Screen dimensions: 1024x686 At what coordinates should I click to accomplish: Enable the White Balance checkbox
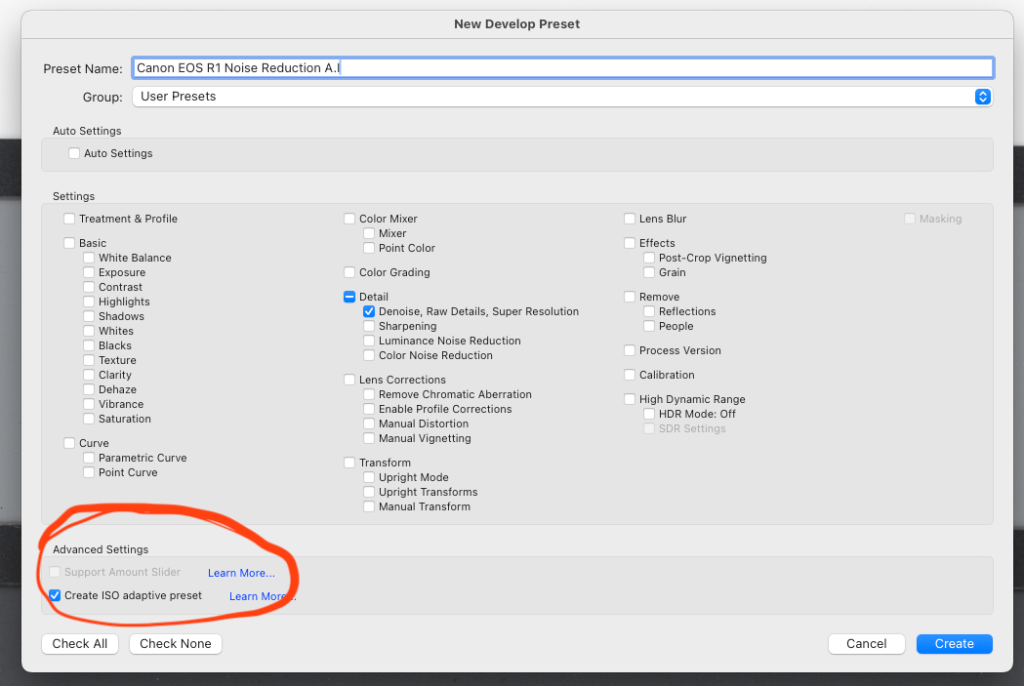click(x=89, y=258)
